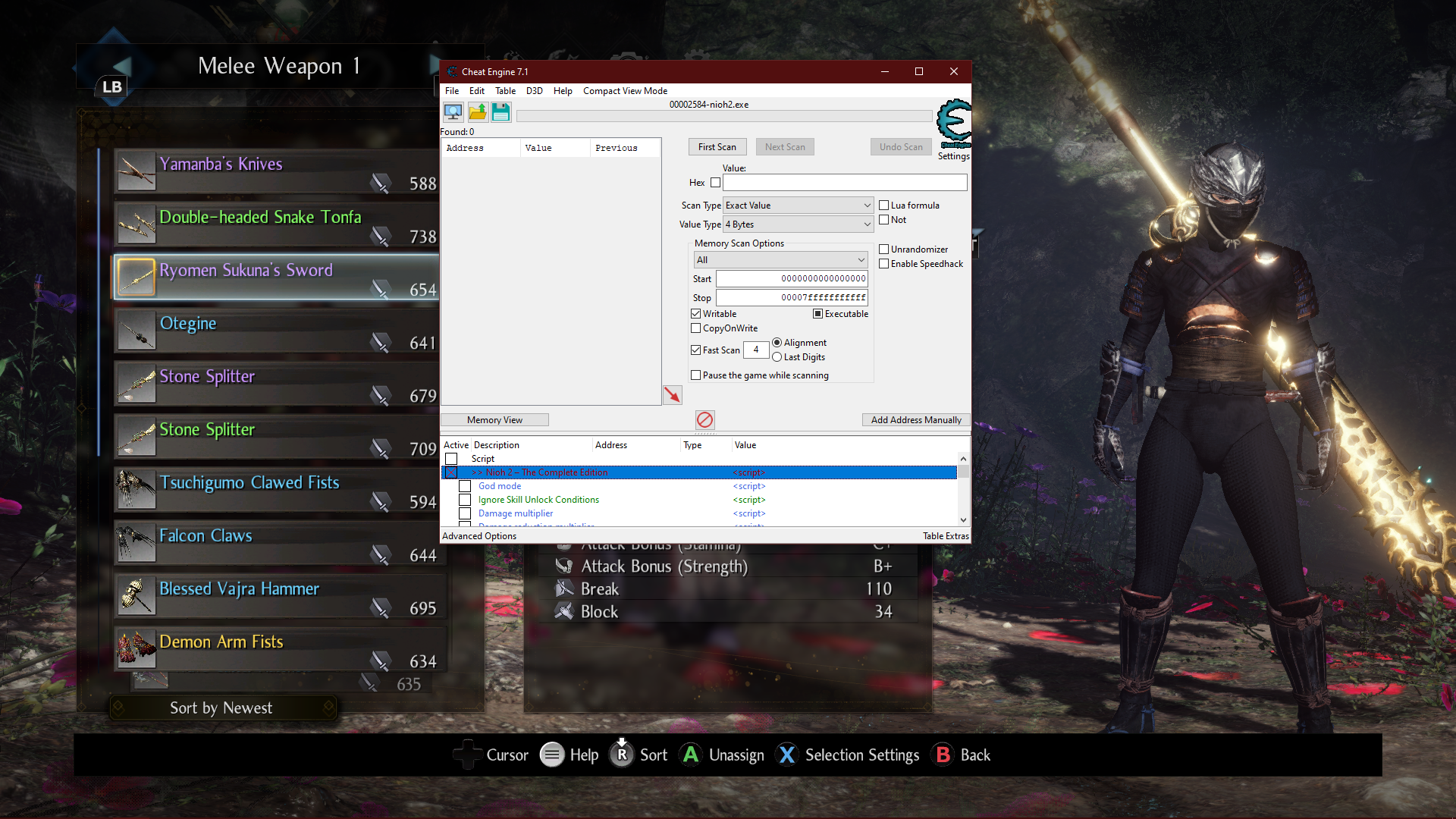Screen dimensions: 1456x819
Task: Click the red clear address list icon
Action: click(704, 419)
